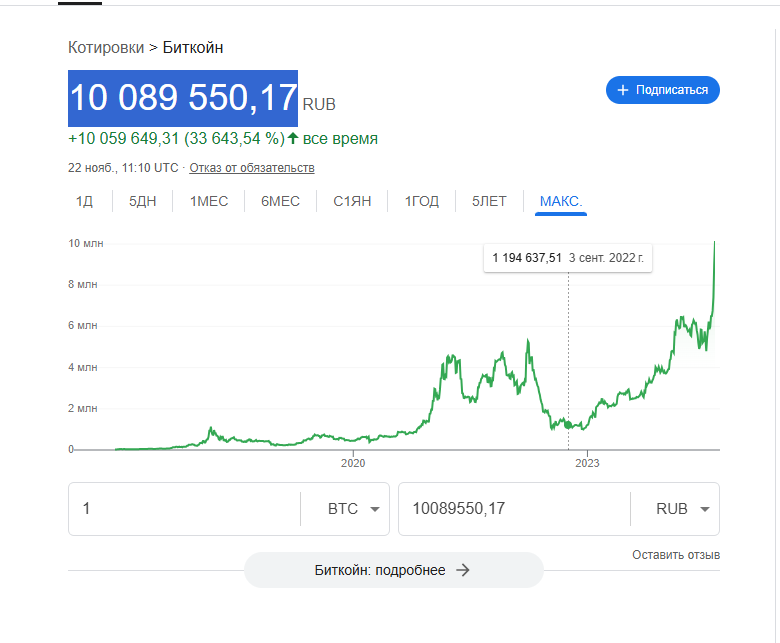780x643 pixels.
Task: Click the BTC amount input field
Action: (x=185, y=509)
